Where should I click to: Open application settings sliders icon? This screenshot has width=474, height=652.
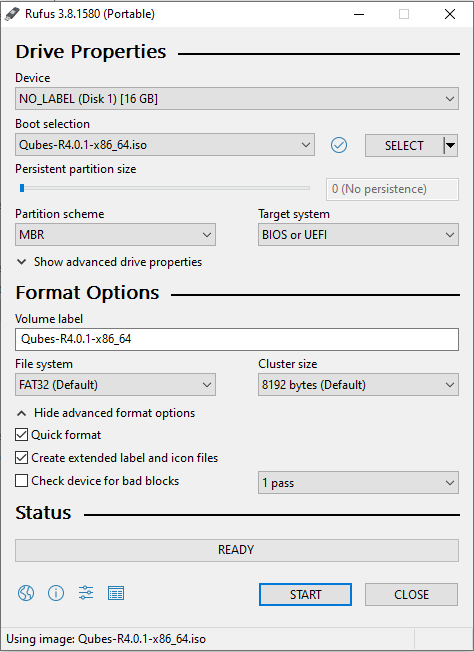[86, 593]
